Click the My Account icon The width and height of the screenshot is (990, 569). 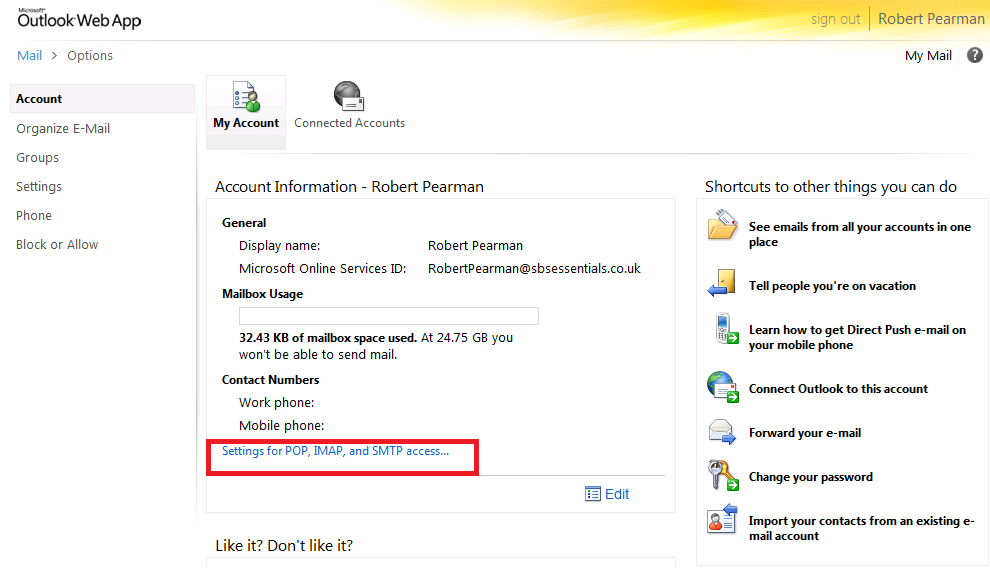click(246, 98)
